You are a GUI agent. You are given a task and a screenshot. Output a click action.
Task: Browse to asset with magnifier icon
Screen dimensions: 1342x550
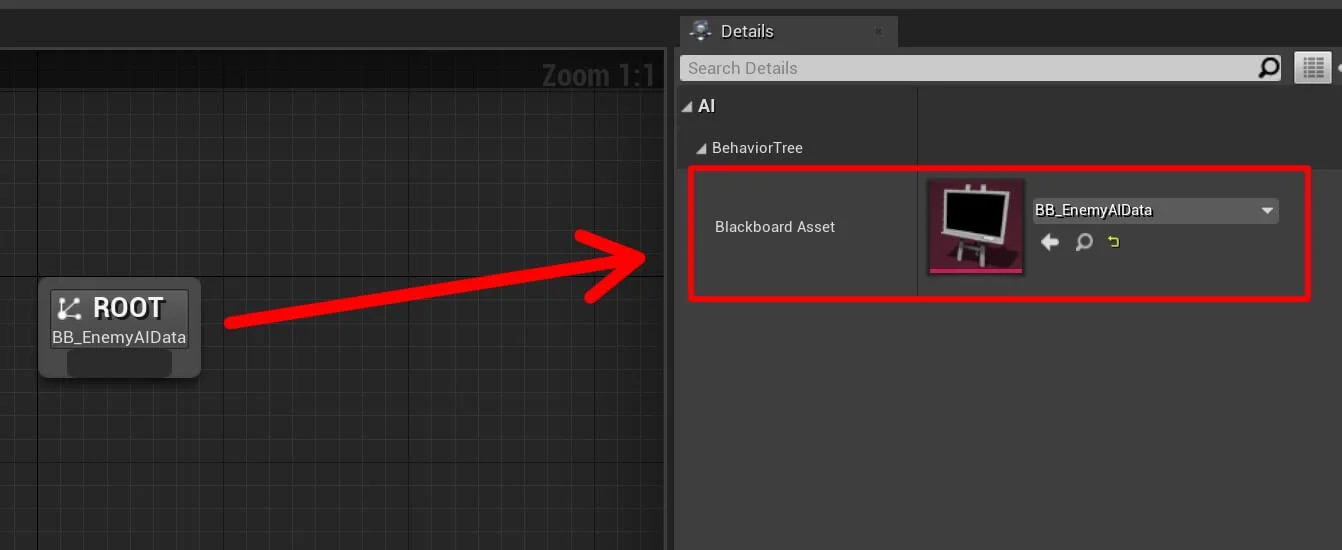pos(1083,242)
